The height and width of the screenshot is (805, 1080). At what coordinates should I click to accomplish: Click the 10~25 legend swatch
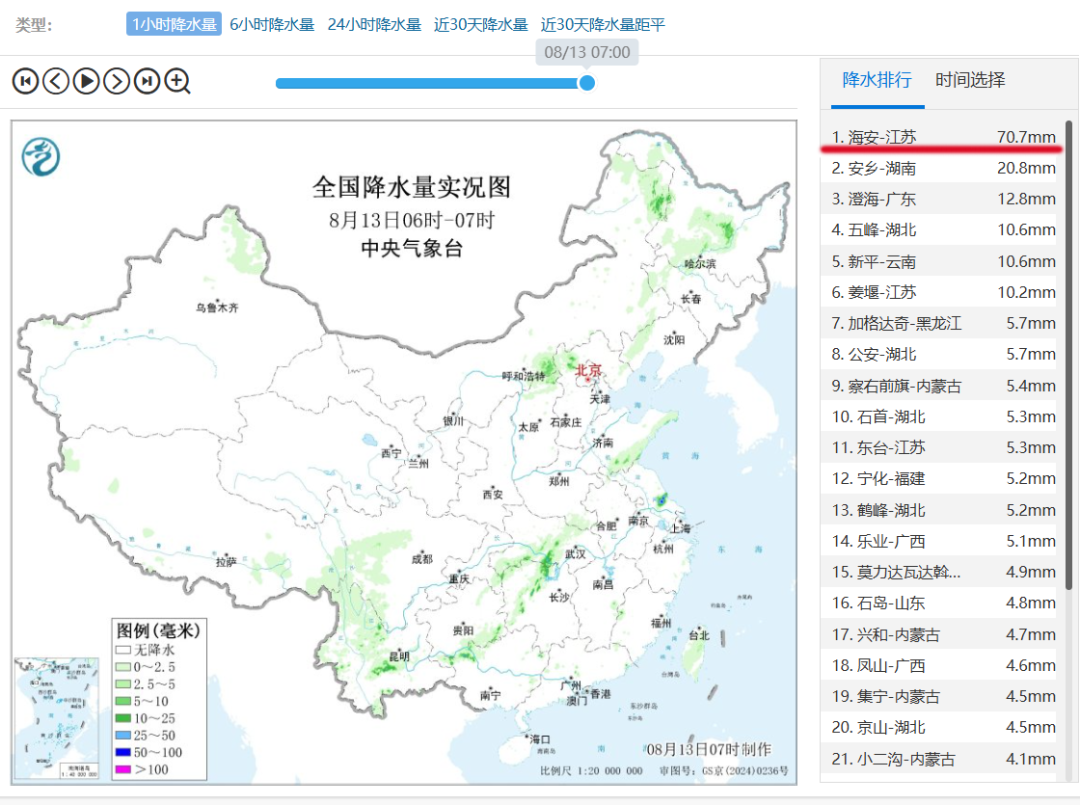(x=123, y=718)
